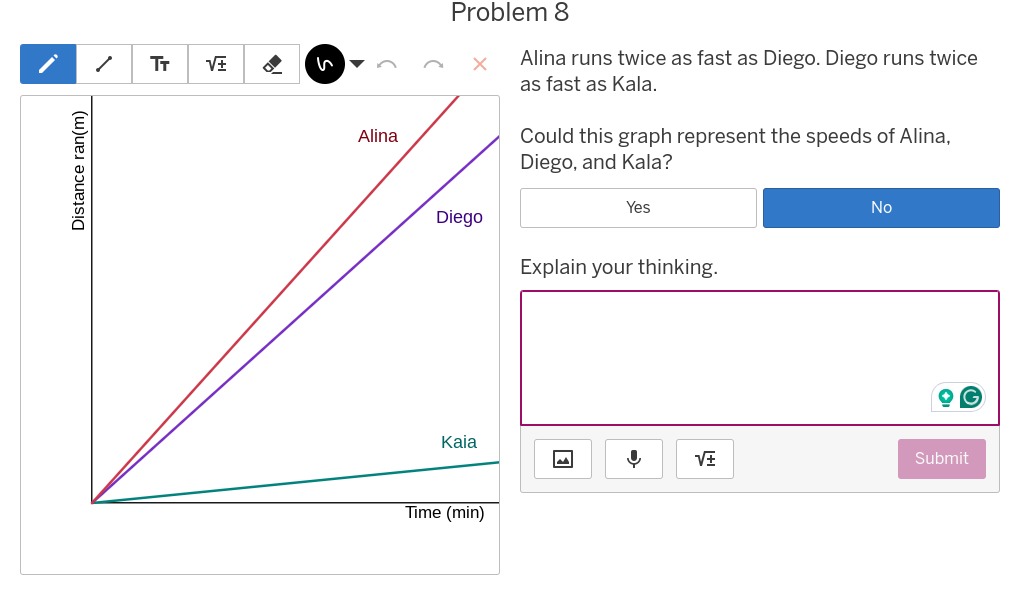Click the black stroke color swatch
Viewport: 1035px width, 589px height.
[324, 64]
